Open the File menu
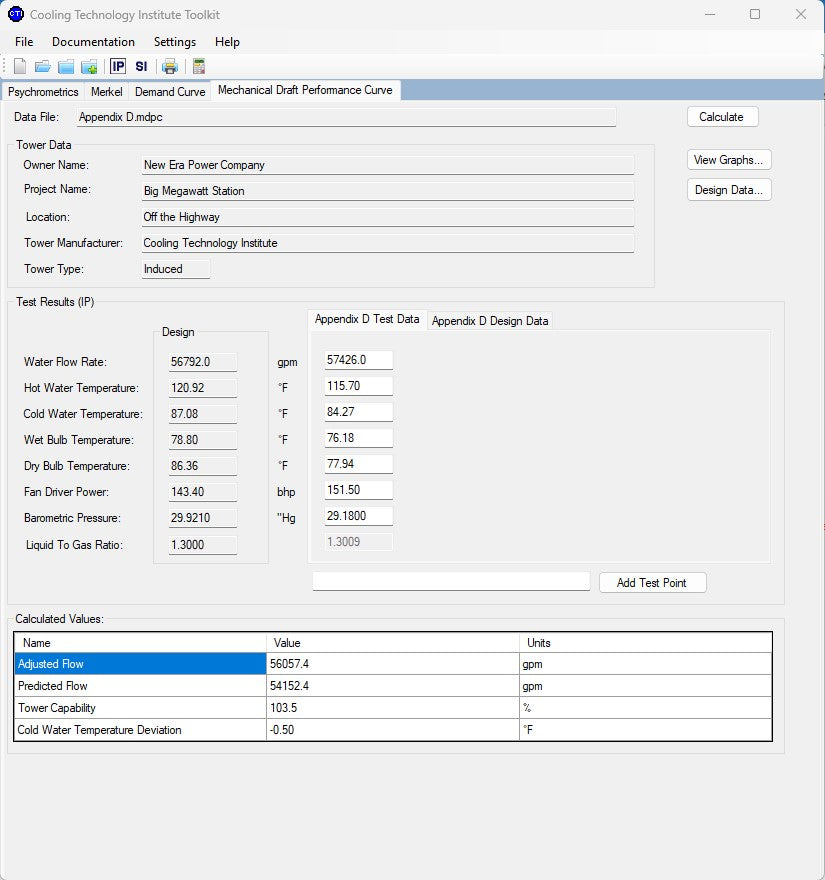The width and height of the screenshot is (825, 880). [x=24, y=42]
